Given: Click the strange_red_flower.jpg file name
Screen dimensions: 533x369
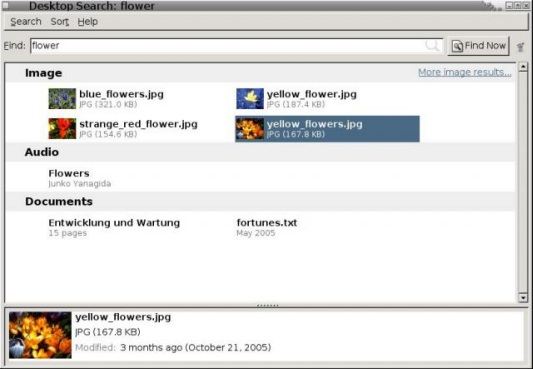Looking at the screenshot, I should pos(138,124).
